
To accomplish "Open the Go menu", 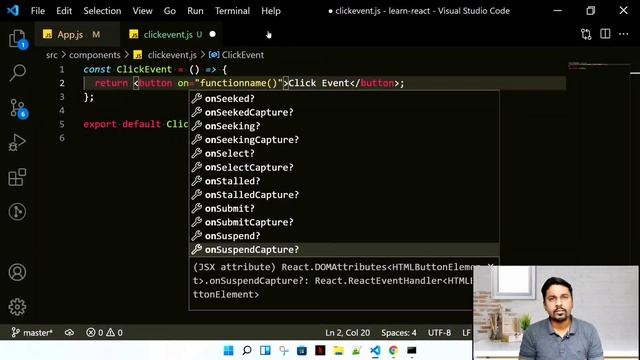I will (169, 11).
